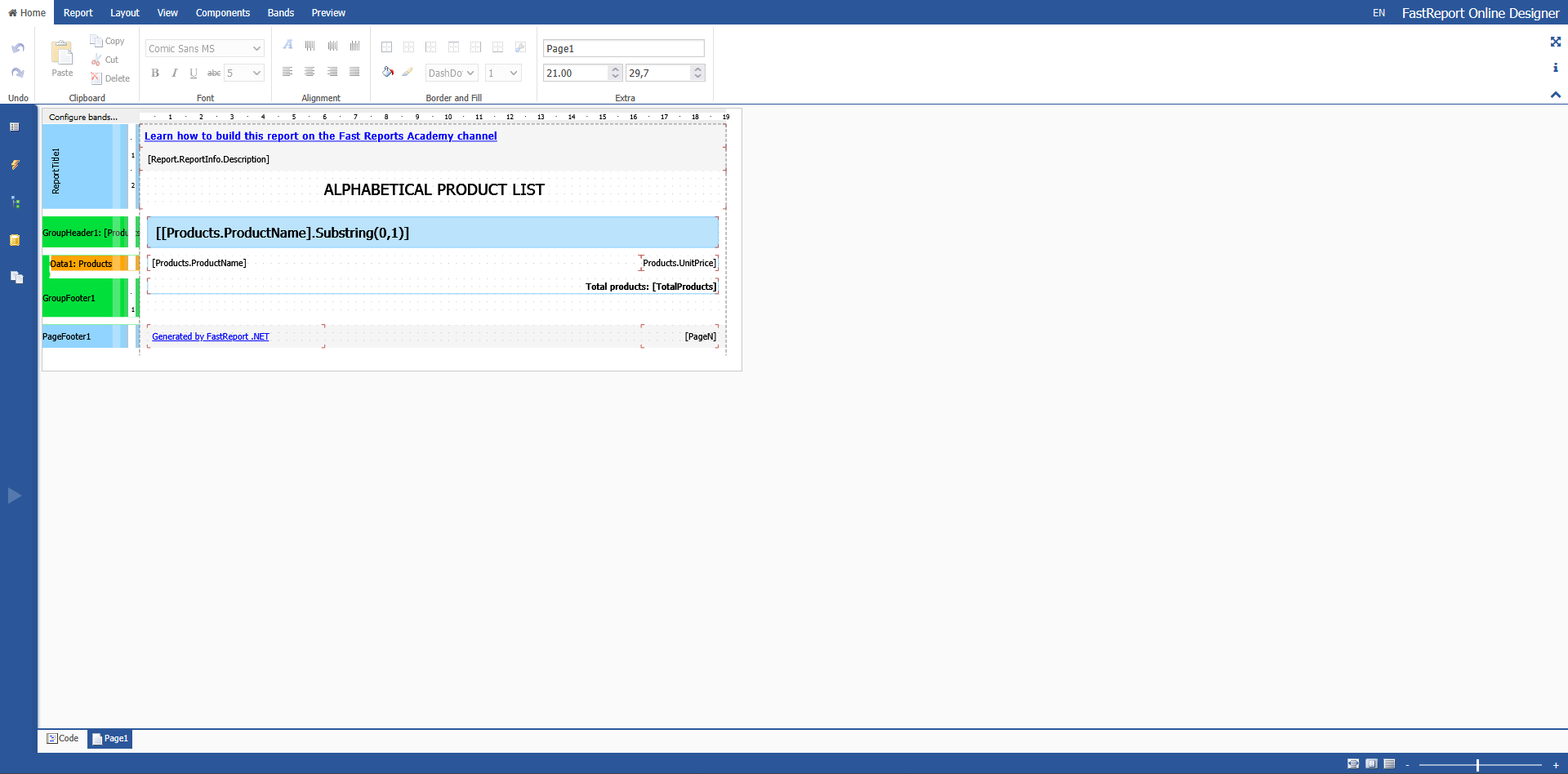The image size is (1568, 774).
Task: Open the DashDot line style dropdown
Action: (x=451, y=73)
